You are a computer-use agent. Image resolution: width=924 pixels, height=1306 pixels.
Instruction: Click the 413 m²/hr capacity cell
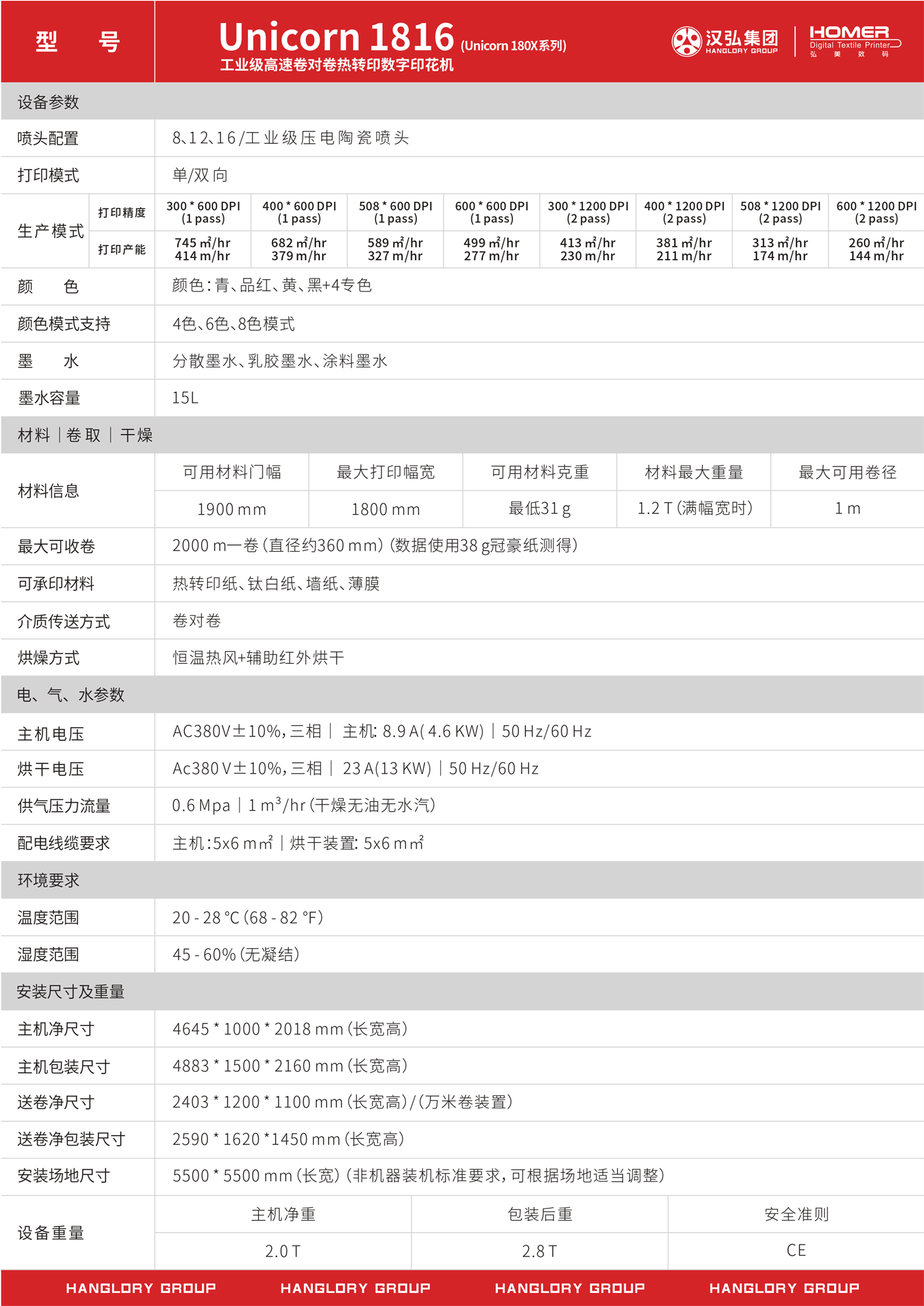[x=588, y=249]
